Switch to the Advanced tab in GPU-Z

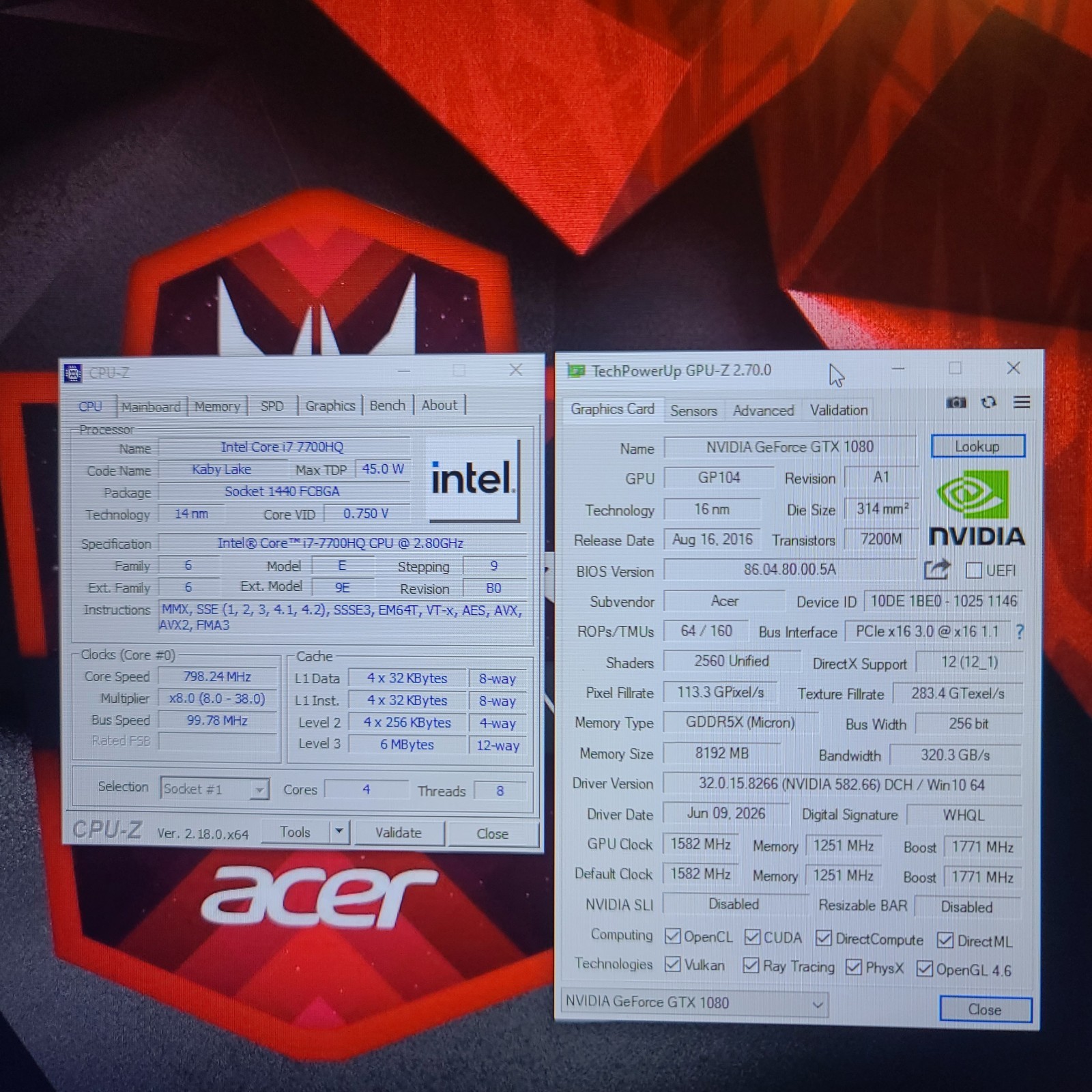[x=763, y=411]
